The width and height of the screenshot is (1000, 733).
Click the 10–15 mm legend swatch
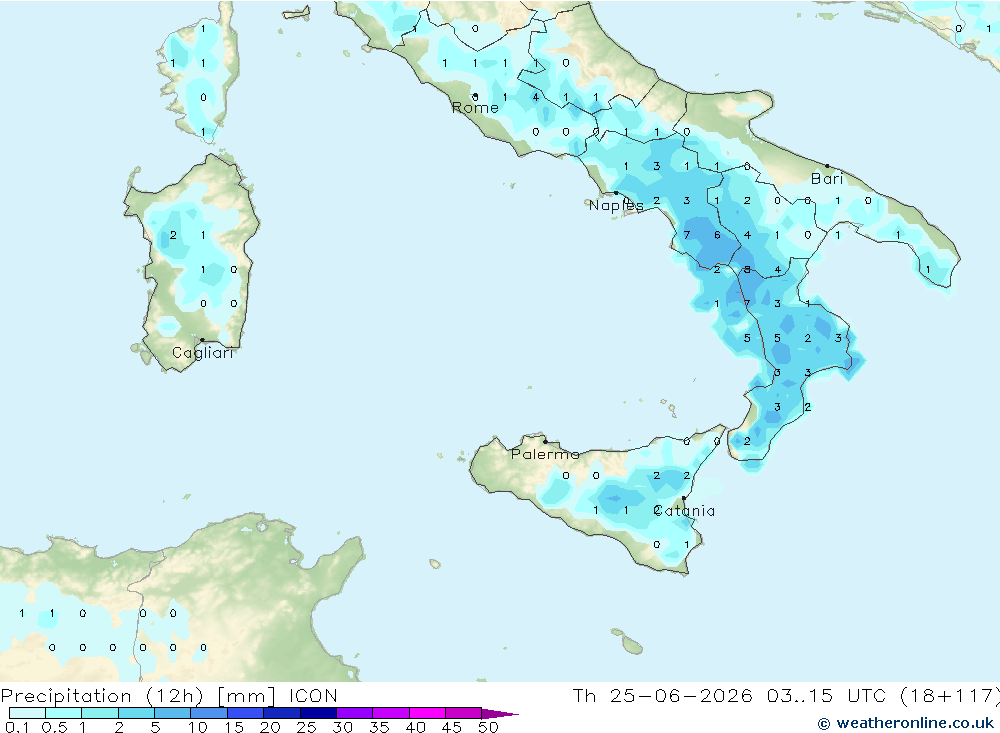pyautogui.click(x=209, y=713)
